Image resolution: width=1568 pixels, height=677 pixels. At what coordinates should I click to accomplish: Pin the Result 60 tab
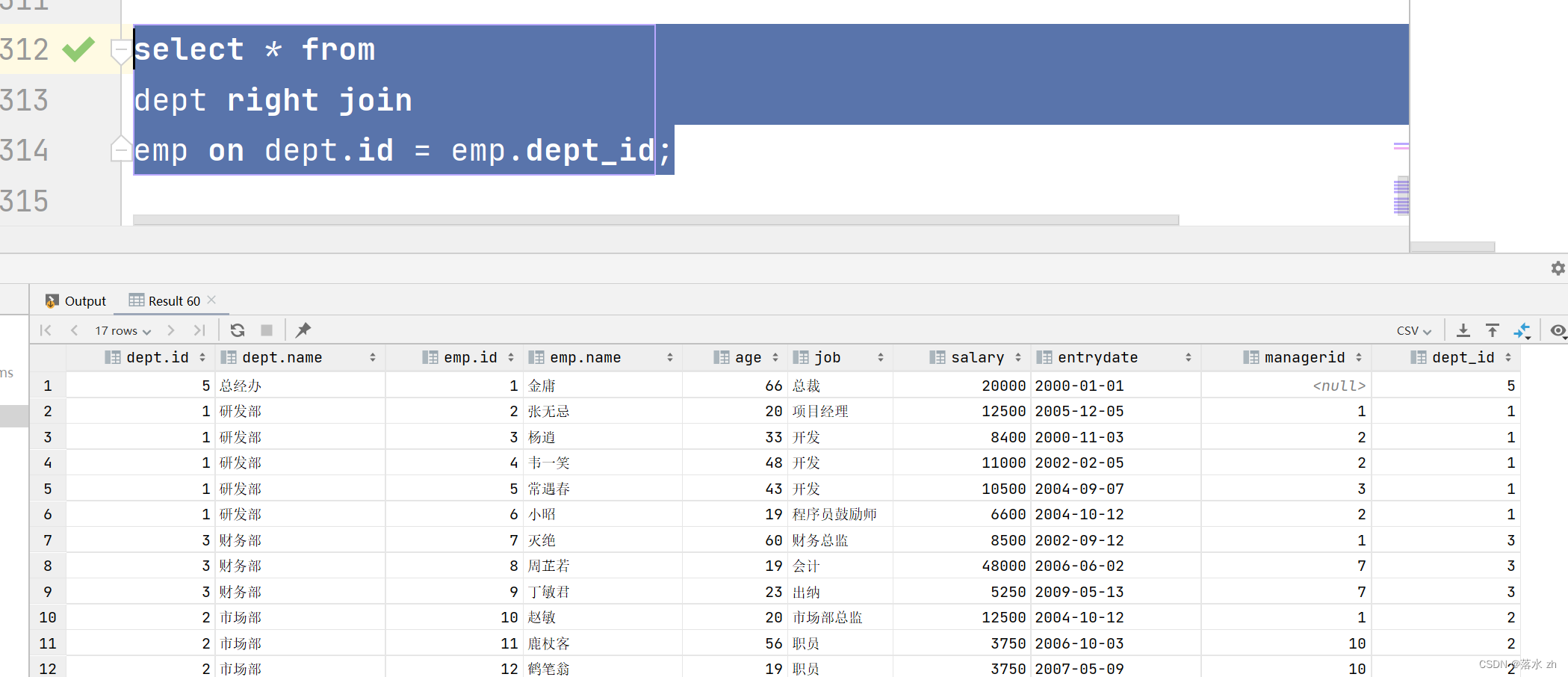pos(303,330)
